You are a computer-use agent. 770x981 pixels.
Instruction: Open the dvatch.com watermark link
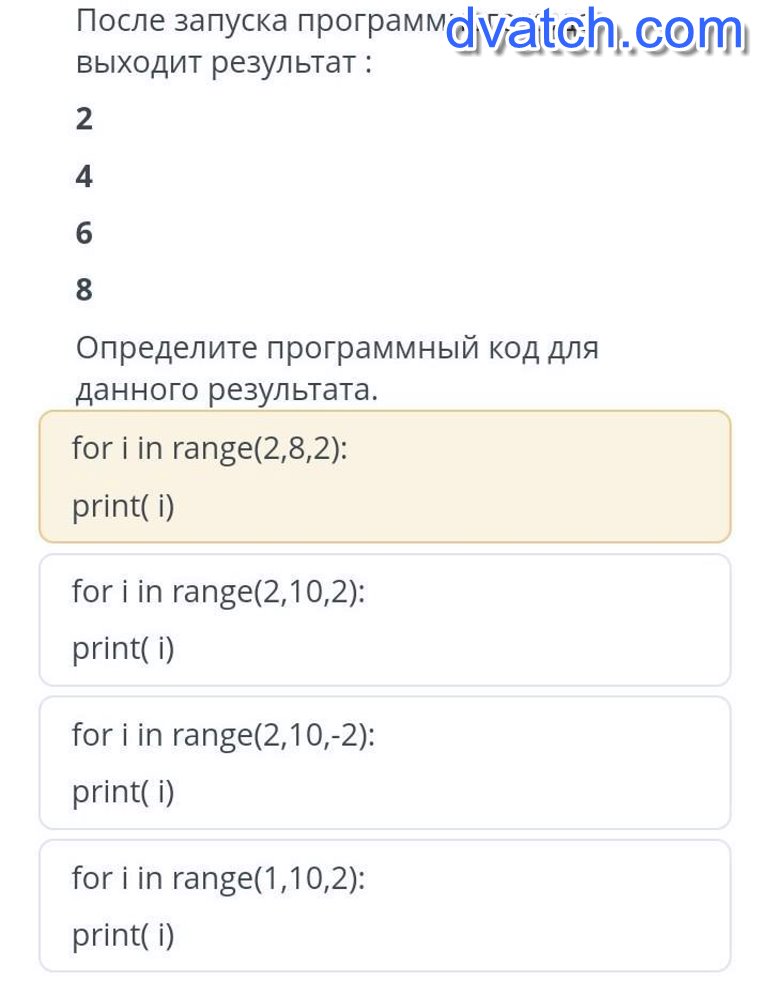coord(595,31)
